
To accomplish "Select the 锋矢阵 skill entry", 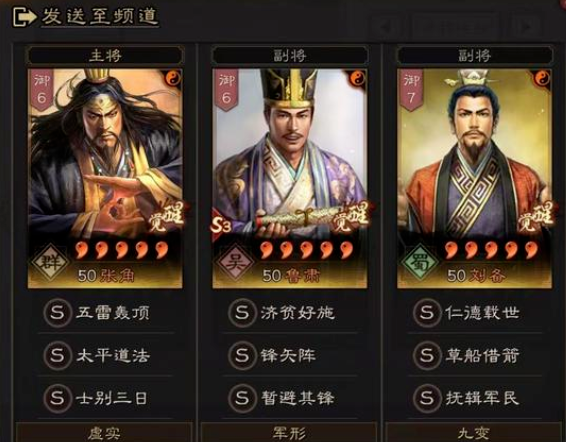I will [290, 355].
